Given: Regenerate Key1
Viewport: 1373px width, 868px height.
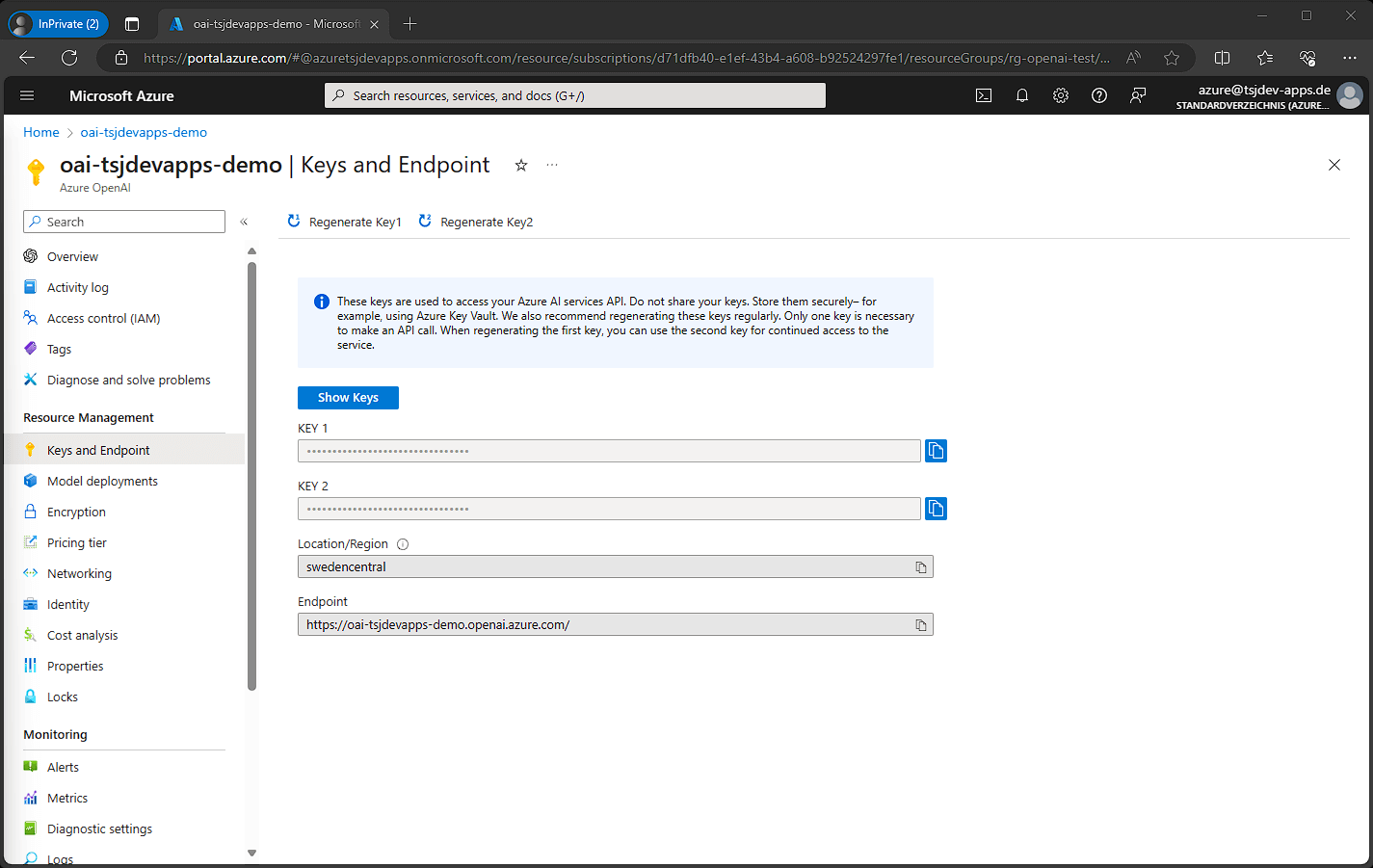Looking at the screenshot, I should point(345,222).
